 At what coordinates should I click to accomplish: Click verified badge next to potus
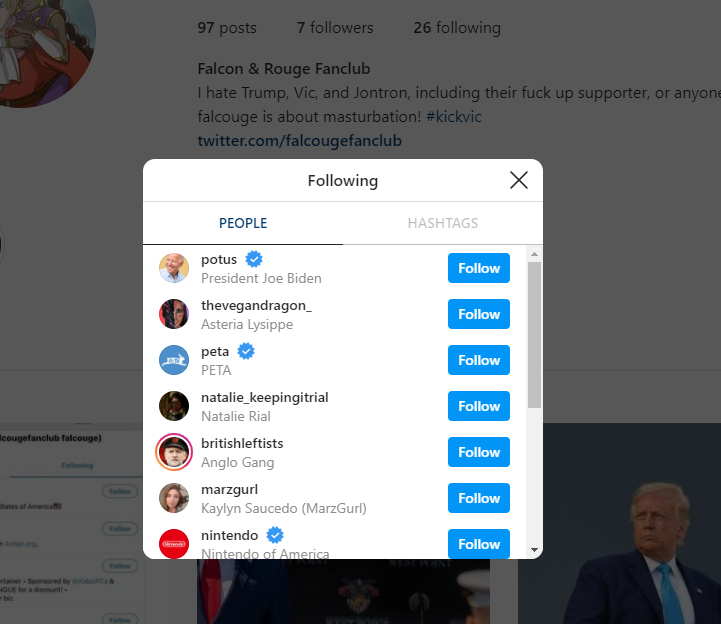(x=254, y=259)
